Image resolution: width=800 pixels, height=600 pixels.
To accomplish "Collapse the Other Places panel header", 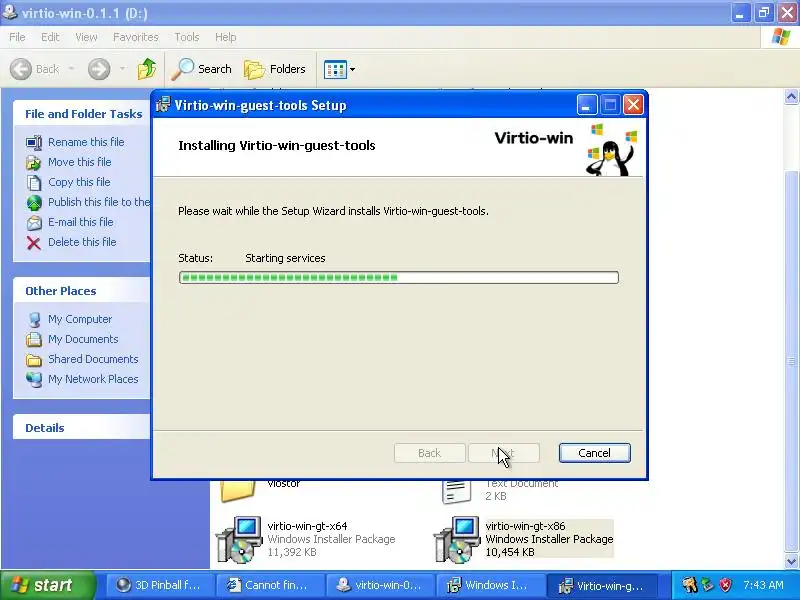I will (82, 291).
